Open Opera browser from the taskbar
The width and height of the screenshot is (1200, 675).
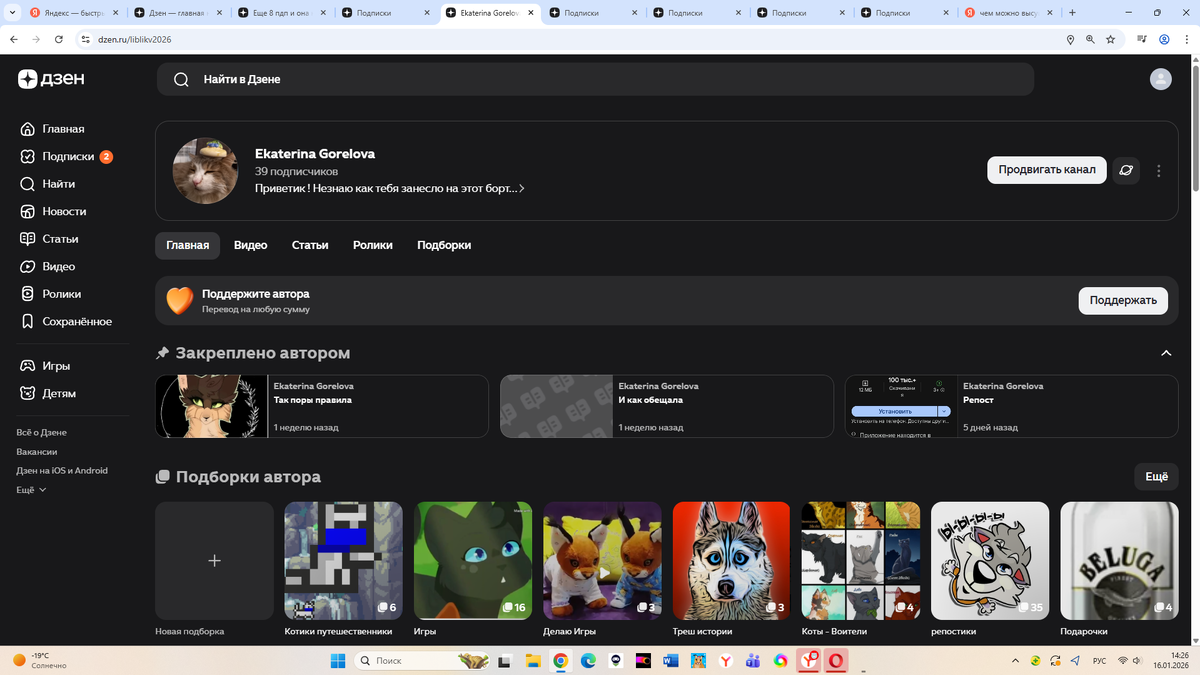click(x=835, y=660)
